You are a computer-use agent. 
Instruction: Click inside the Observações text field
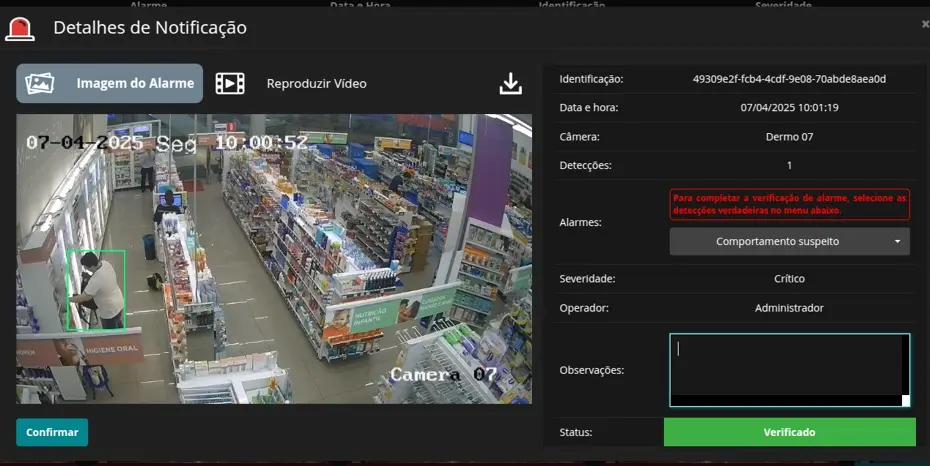(x=789, y=370)
